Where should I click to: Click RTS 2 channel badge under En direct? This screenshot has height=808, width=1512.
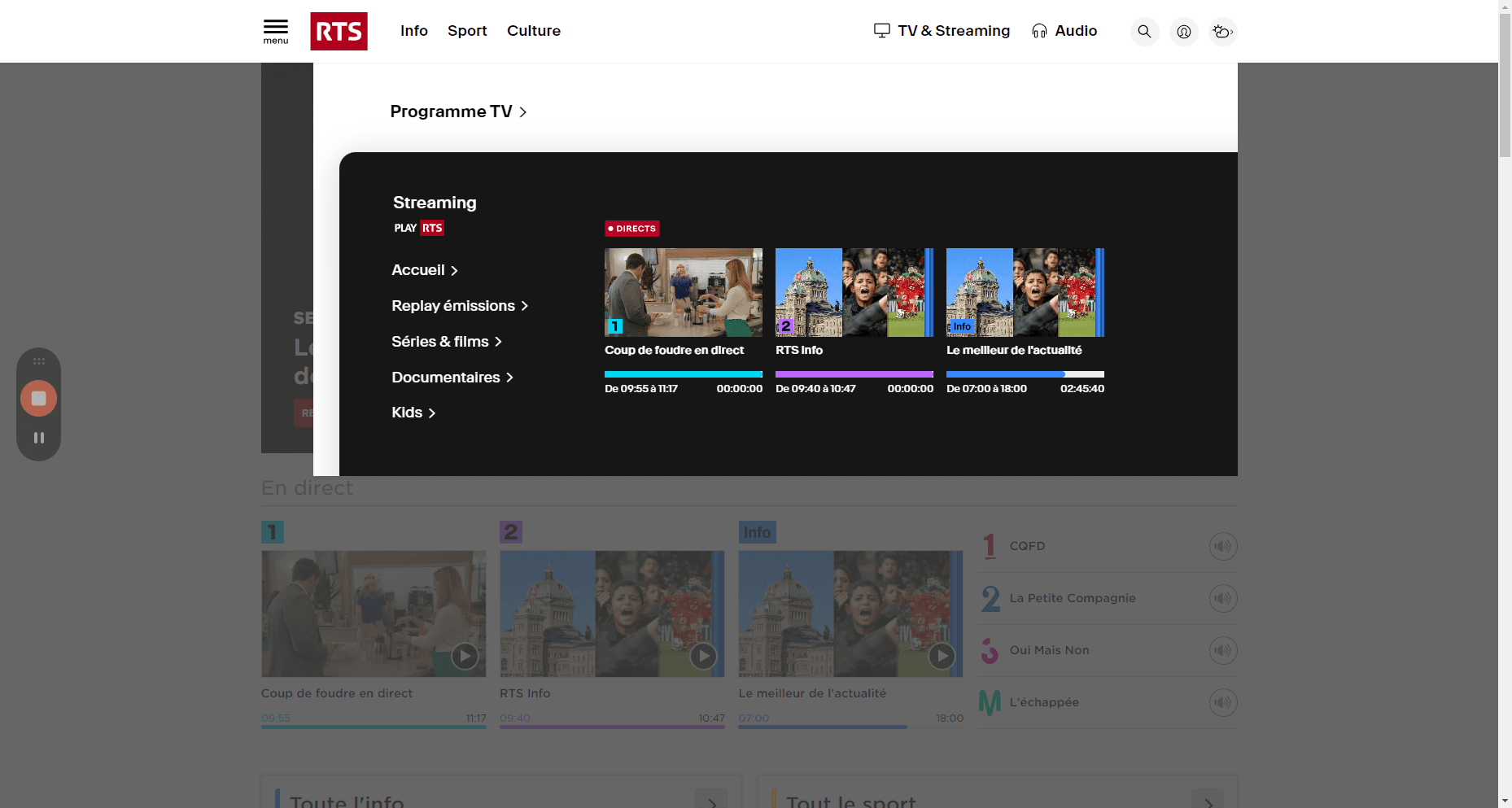(510, 532)
